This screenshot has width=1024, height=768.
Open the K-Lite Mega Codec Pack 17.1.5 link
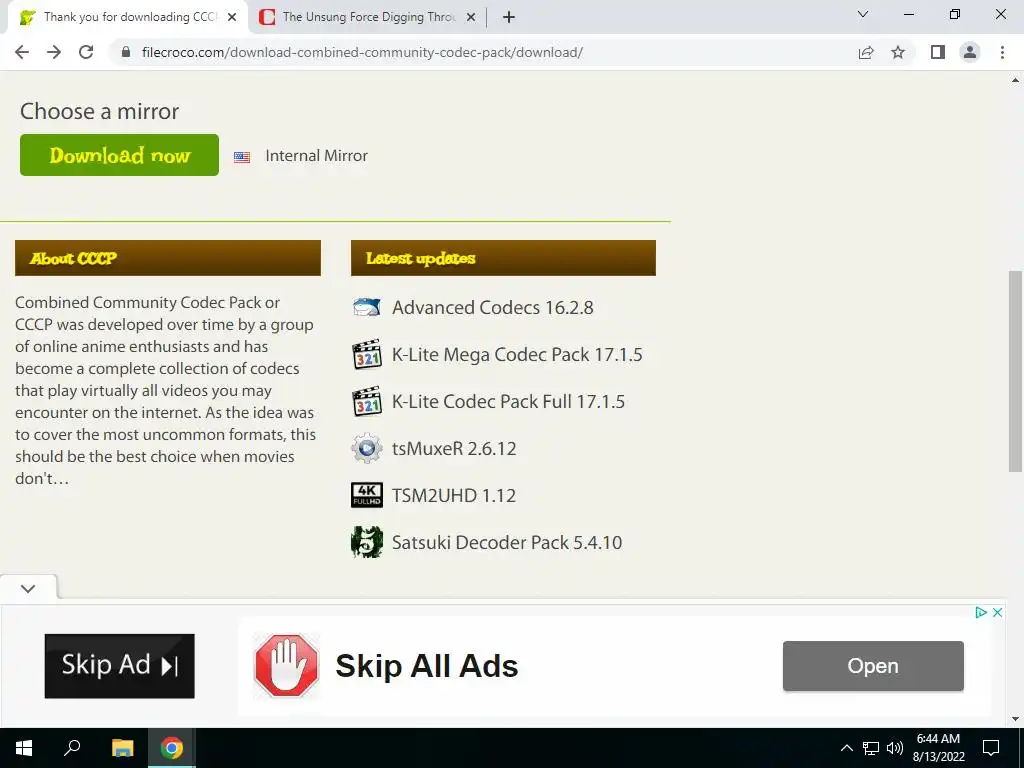pos(517,355)
